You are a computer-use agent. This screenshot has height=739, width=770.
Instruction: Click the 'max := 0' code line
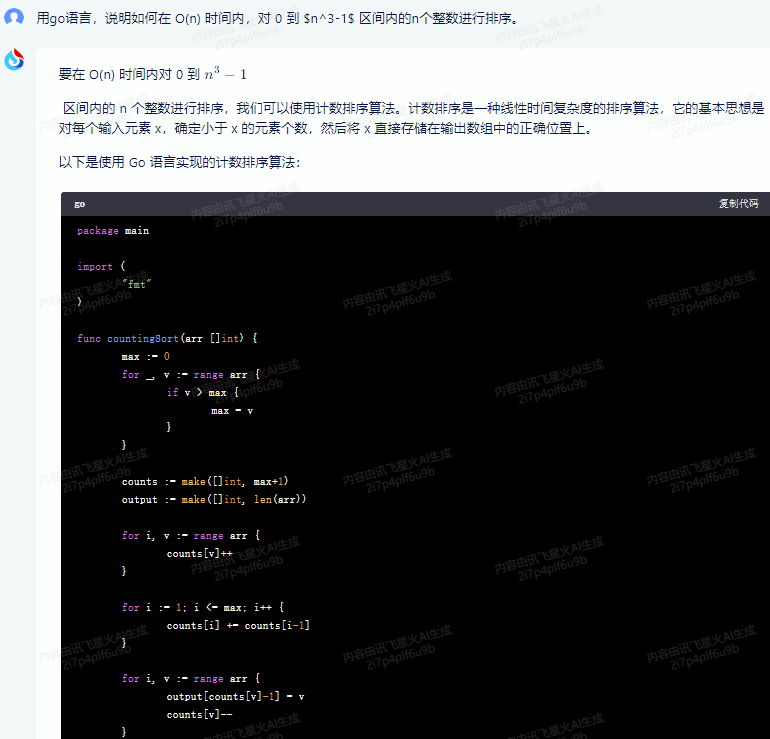click(145, 356)
